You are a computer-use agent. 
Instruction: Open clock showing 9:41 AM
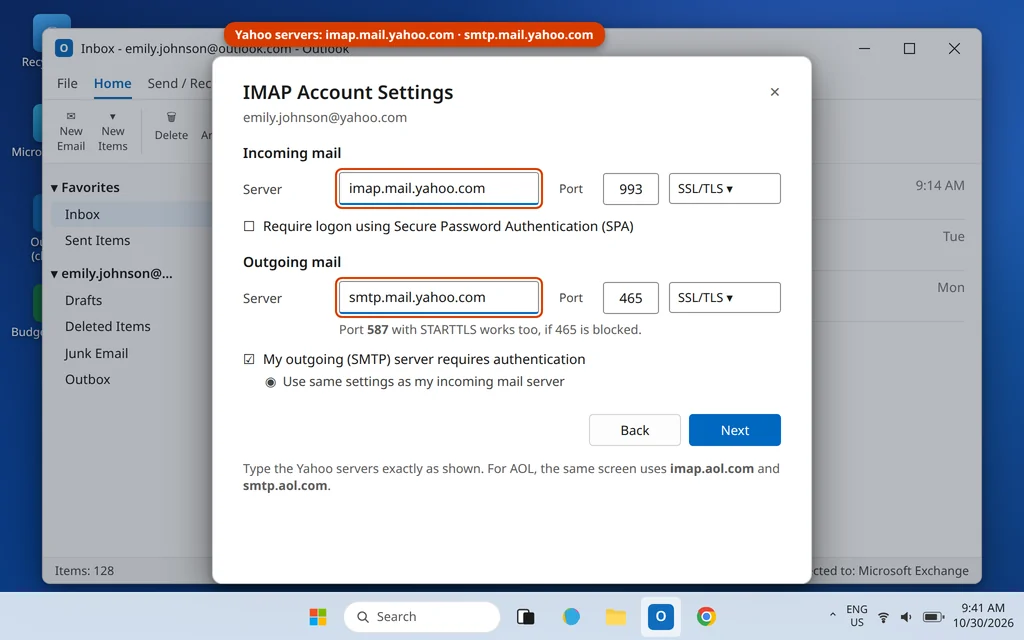(x=982, y=616)
